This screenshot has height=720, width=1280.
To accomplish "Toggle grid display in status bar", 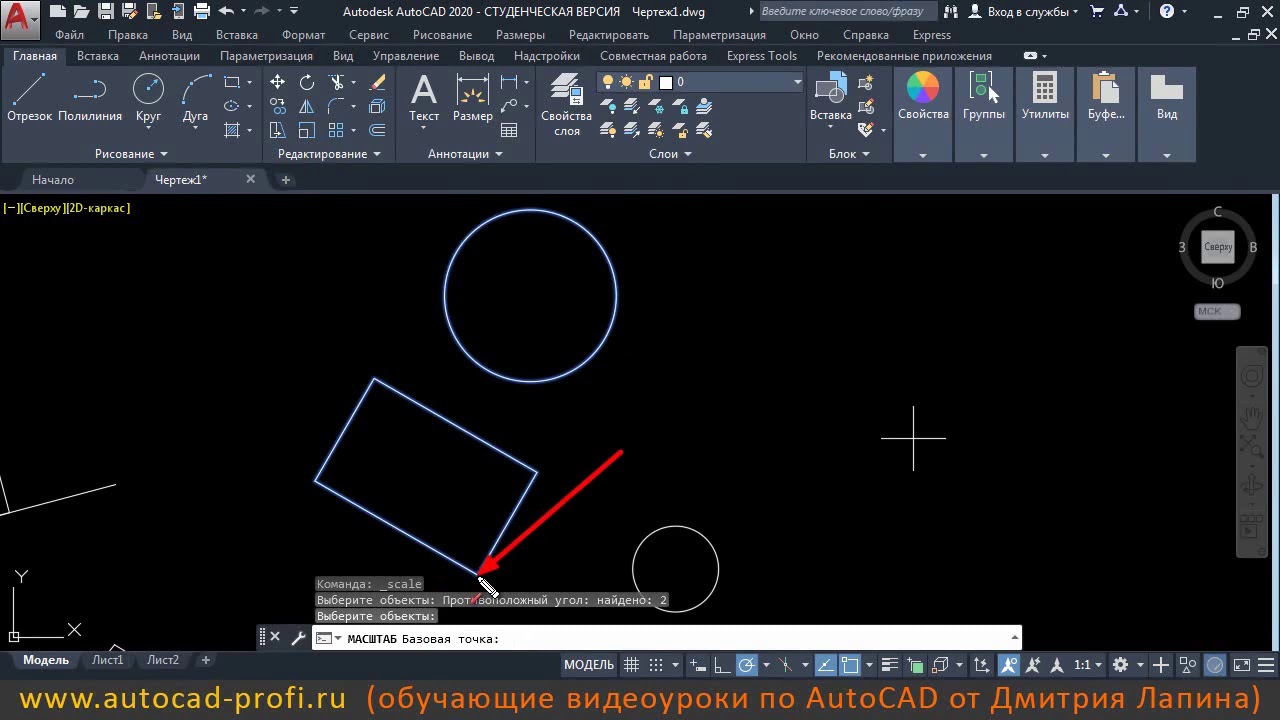I will point(632,664).
